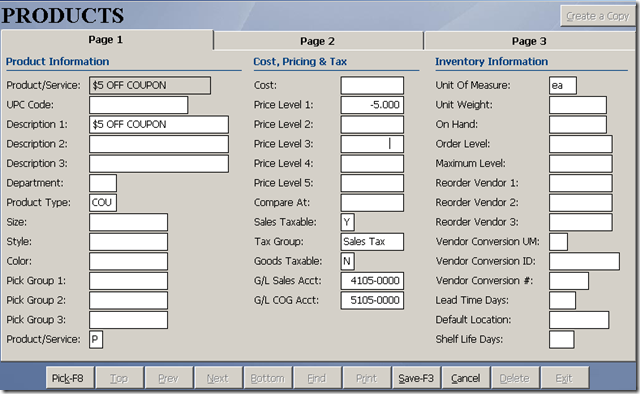Click into the UPC Code field
Viewport: 640px width, 394px height.
(138, 105)
